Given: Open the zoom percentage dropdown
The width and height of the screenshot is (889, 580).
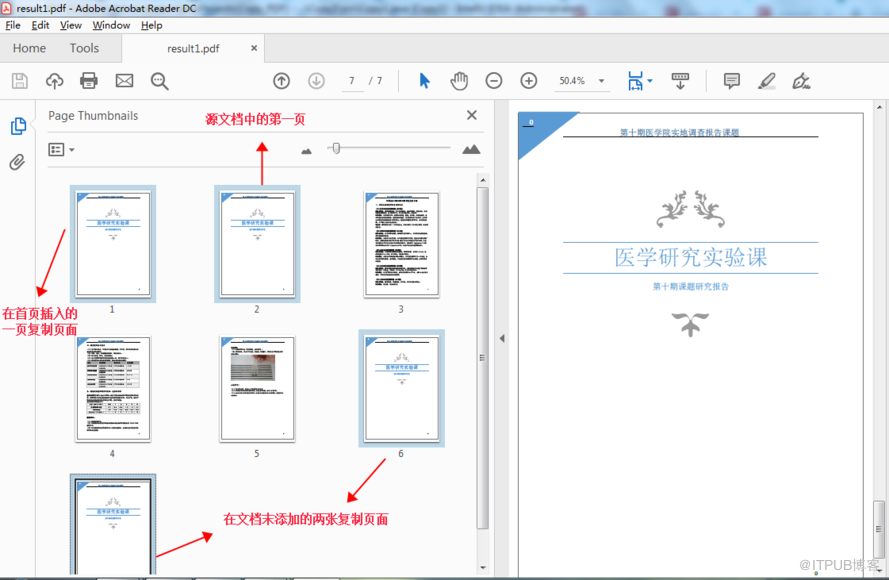Looking at the screenshot, I should (x=602, y=81).
